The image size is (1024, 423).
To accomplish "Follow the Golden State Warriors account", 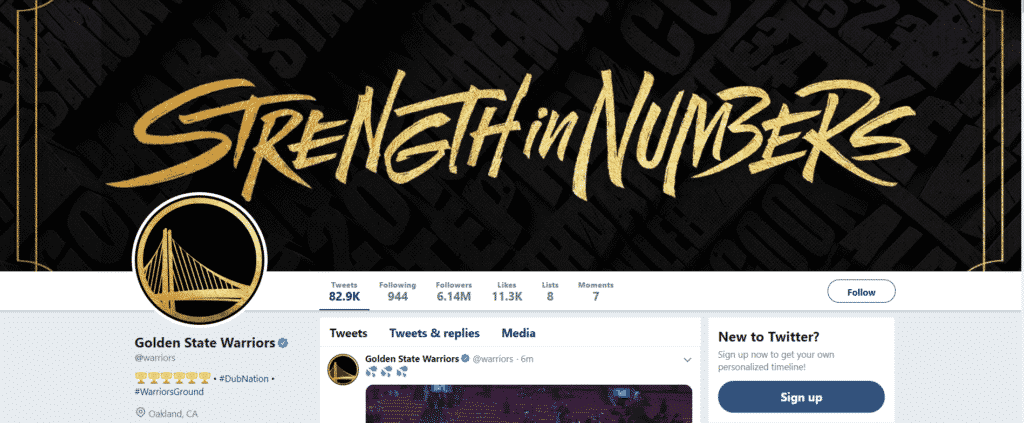I will point(861,292).
